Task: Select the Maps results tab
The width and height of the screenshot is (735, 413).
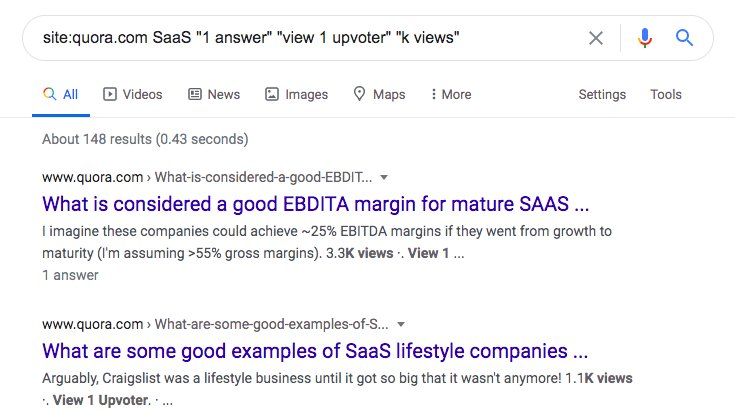Action: 379,94
